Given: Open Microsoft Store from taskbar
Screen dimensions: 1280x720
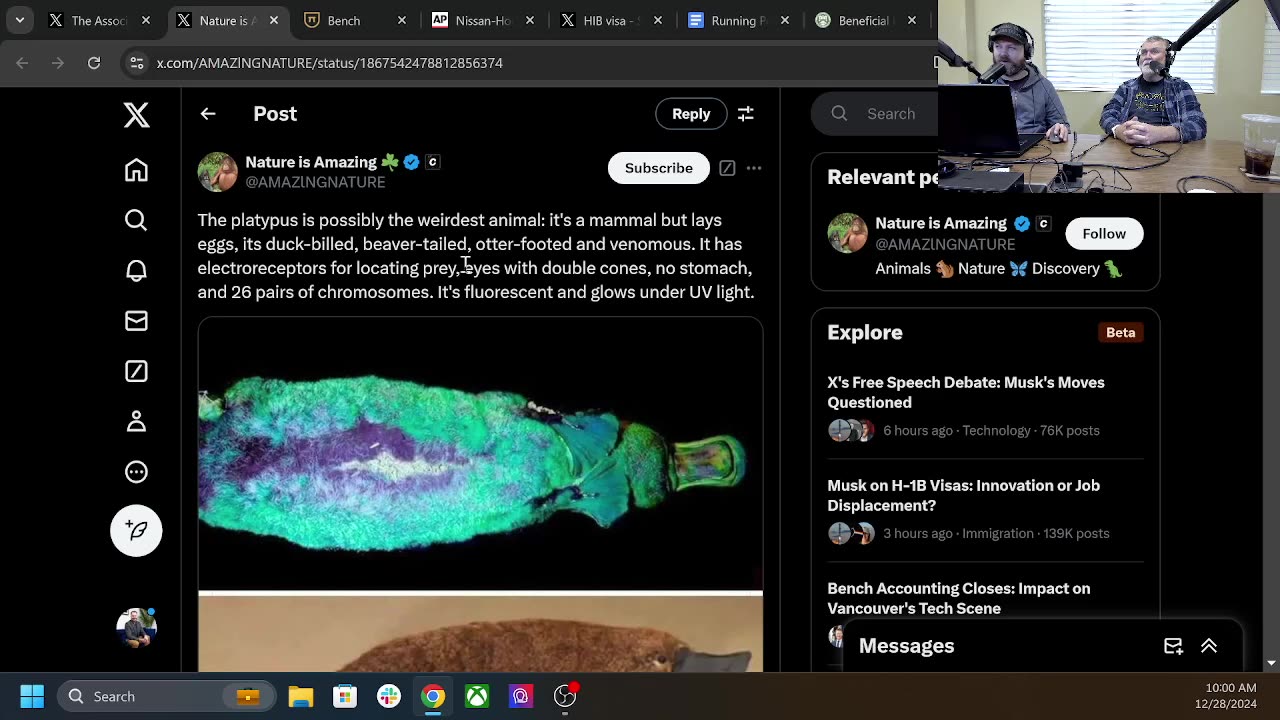Looking at the screenshot, I should pyautogui.click(x=345, y=696).
